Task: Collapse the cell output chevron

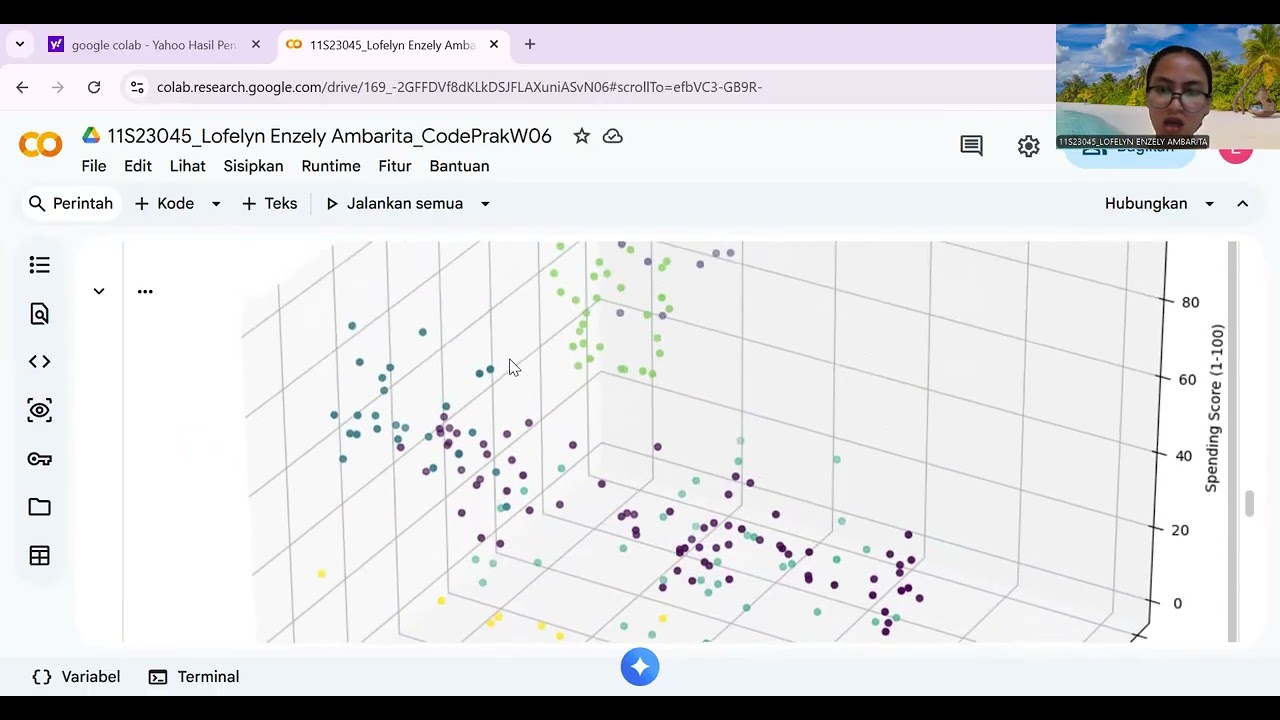Action: click(99, 291)
